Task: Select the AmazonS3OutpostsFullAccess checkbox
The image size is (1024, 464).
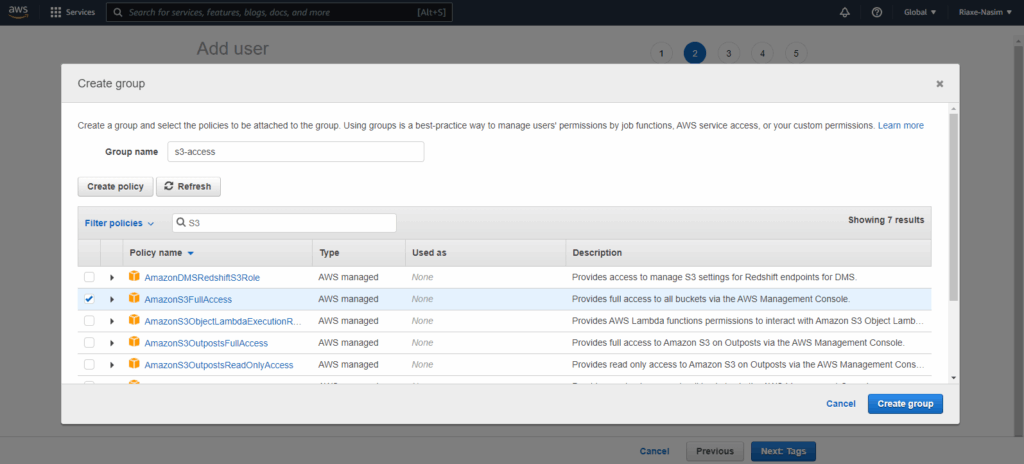Action: [x=89, y=343]
